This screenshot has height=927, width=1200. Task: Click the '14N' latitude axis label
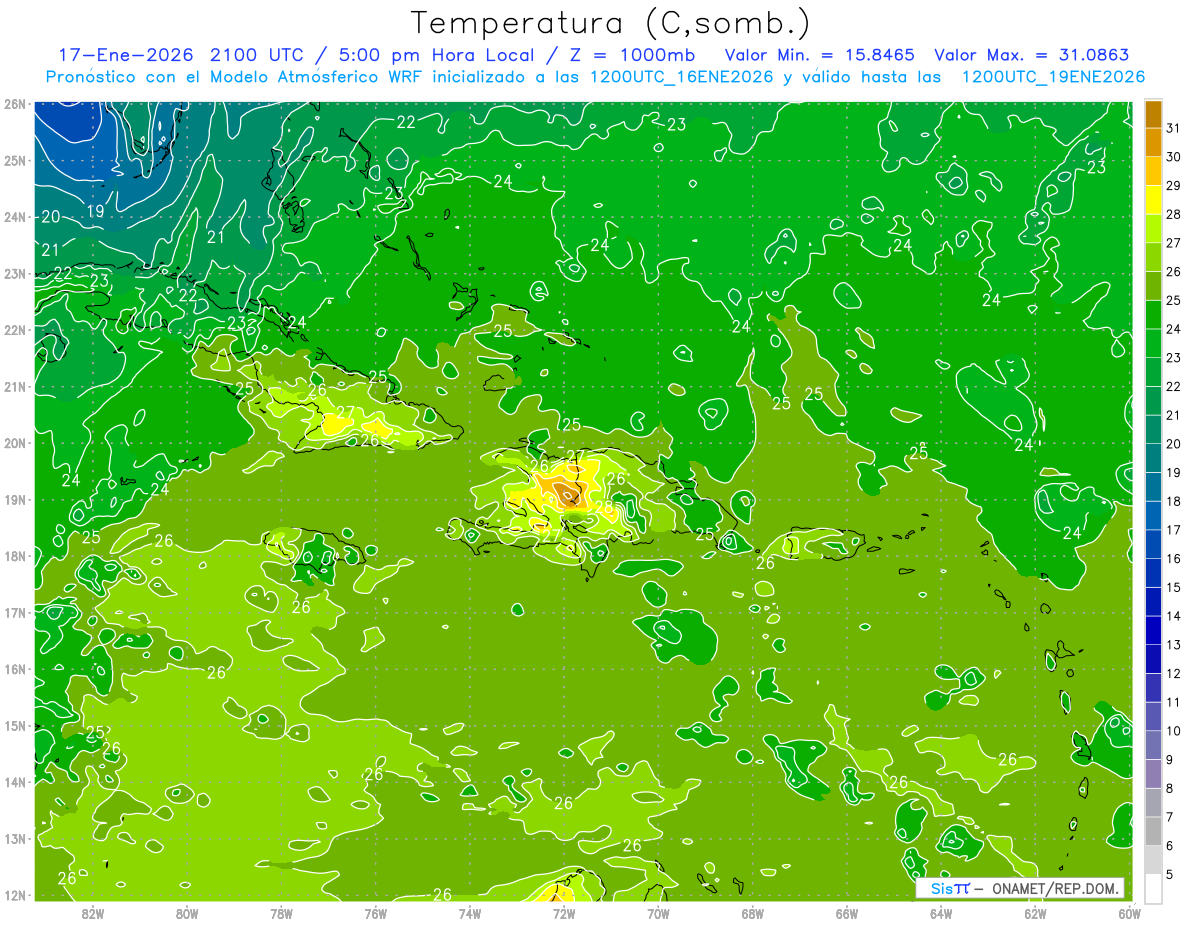click(x=15, y=782)
